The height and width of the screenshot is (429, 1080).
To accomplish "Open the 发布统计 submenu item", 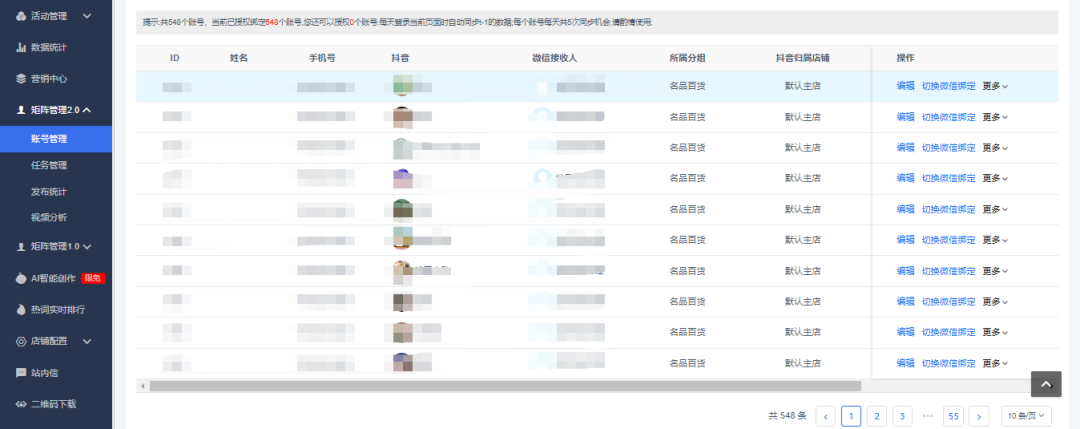I will click(49, 191).
